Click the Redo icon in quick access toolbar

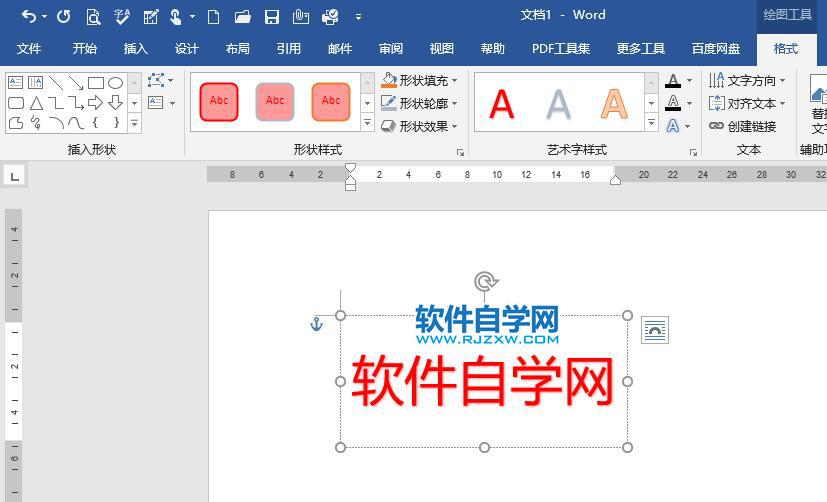[x=64, y=17]
